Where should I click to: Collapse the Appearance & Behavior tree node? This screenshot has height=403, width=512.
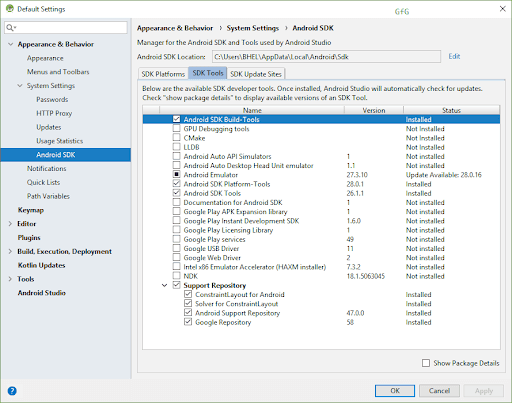click(11, 44)
